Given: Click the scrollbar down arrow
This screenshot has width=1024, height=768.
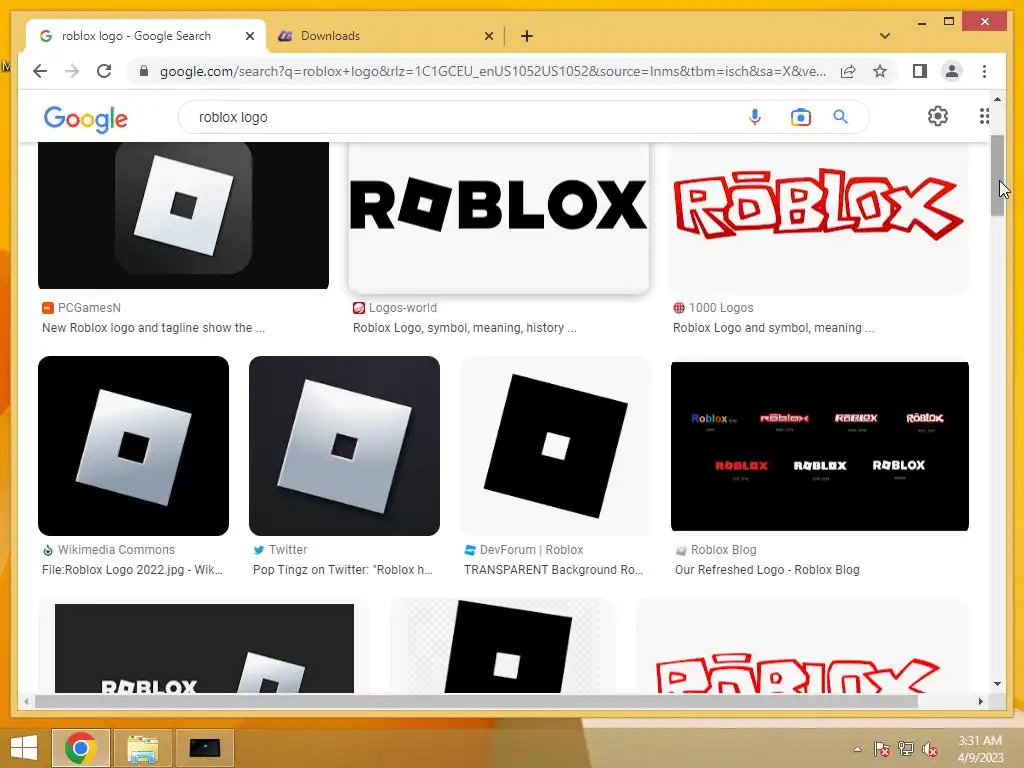Looking at the screenshot, I should coord(997,684).
